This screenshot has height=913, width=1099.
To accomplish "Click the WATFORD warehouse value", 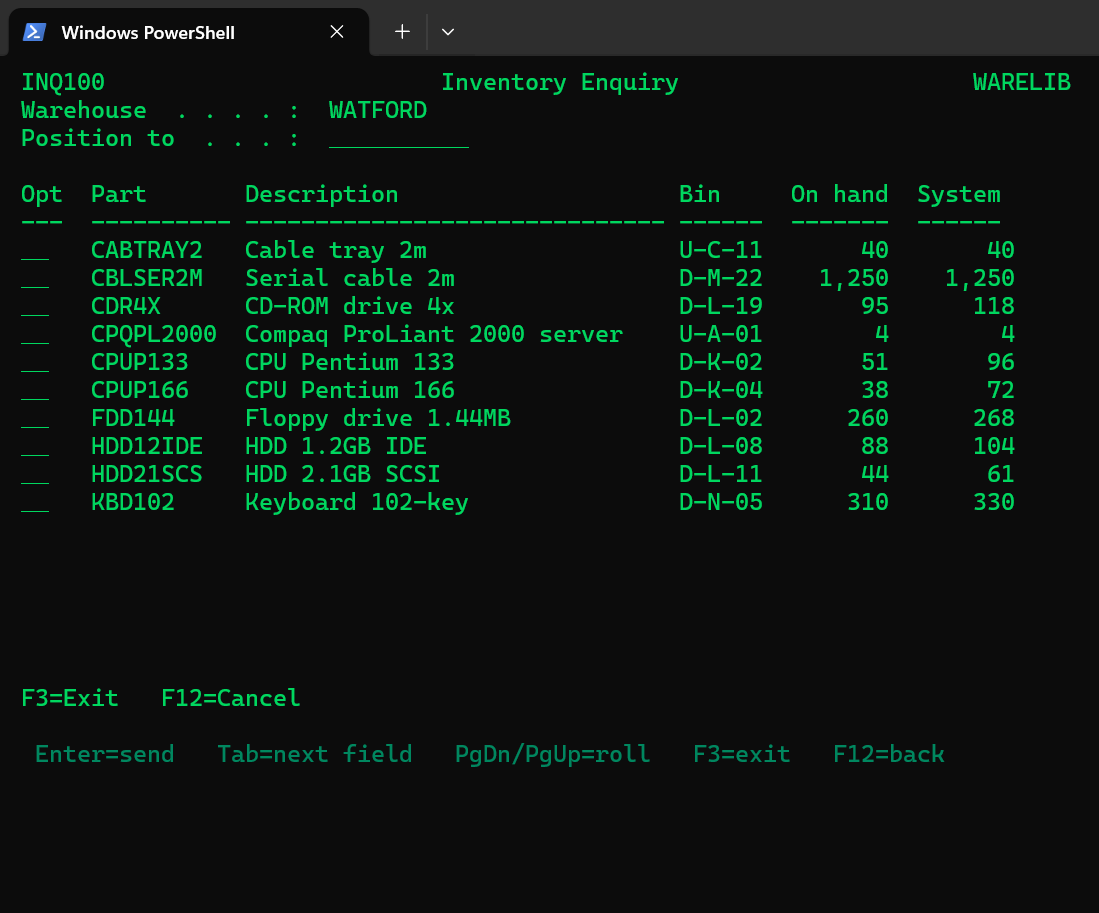I will pyautogui.click(x=378, y=110).
